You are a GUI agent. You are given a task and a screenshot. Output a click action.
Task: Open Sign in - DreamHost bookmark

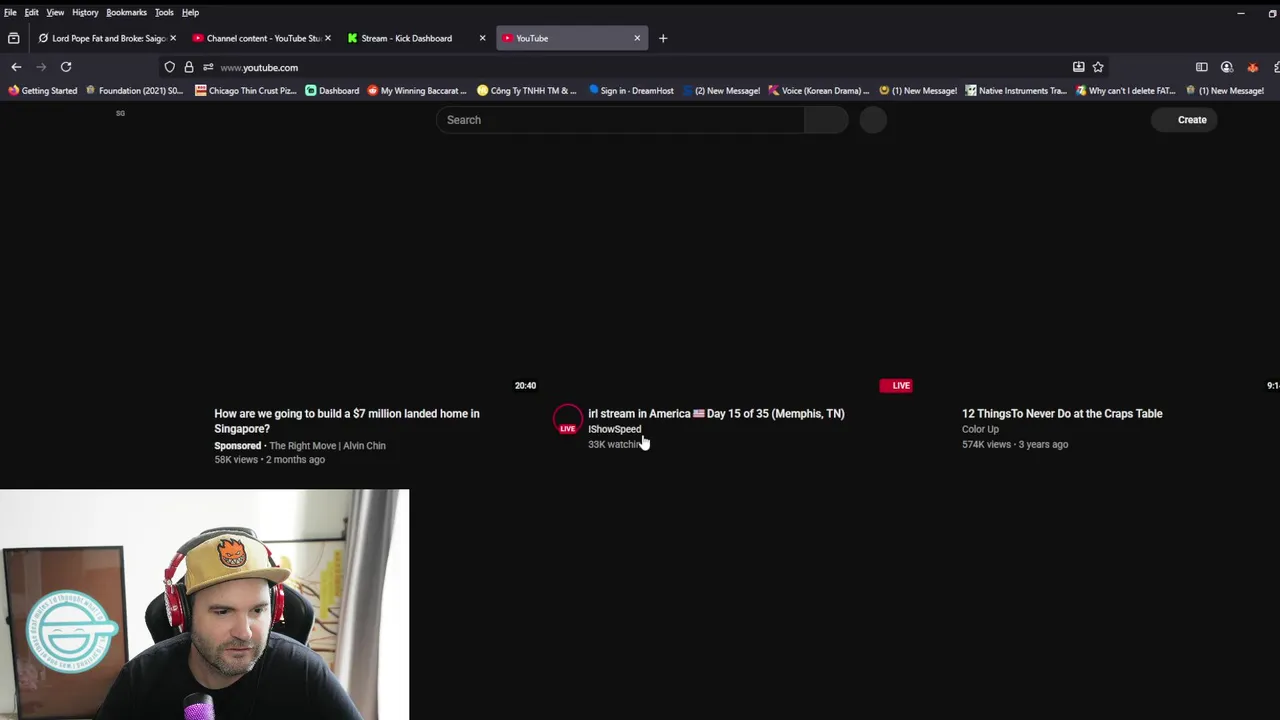pos(631,91)
